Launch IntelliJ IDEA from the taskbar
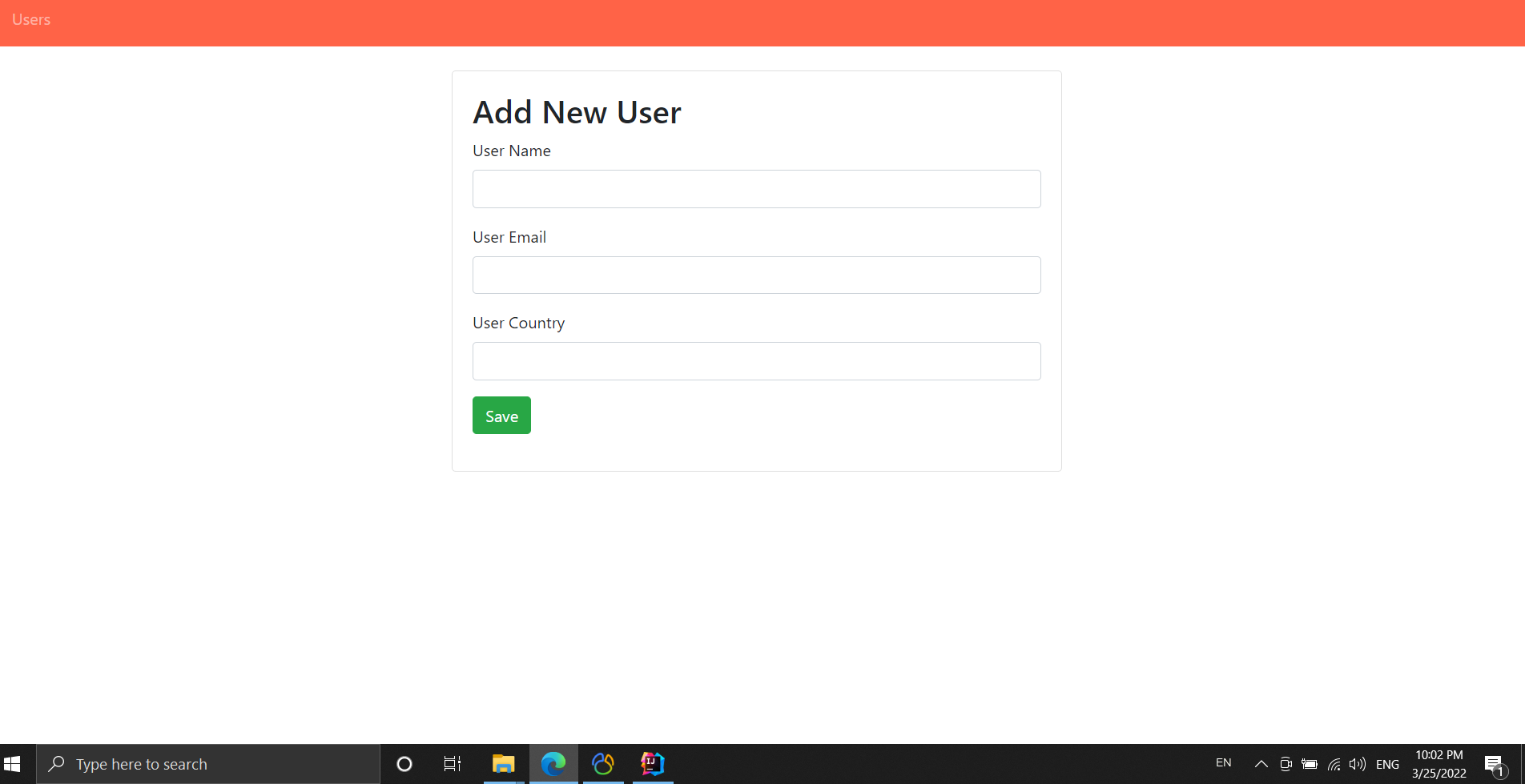This screenshot has height=784, width=1525. tap(652, 763)
